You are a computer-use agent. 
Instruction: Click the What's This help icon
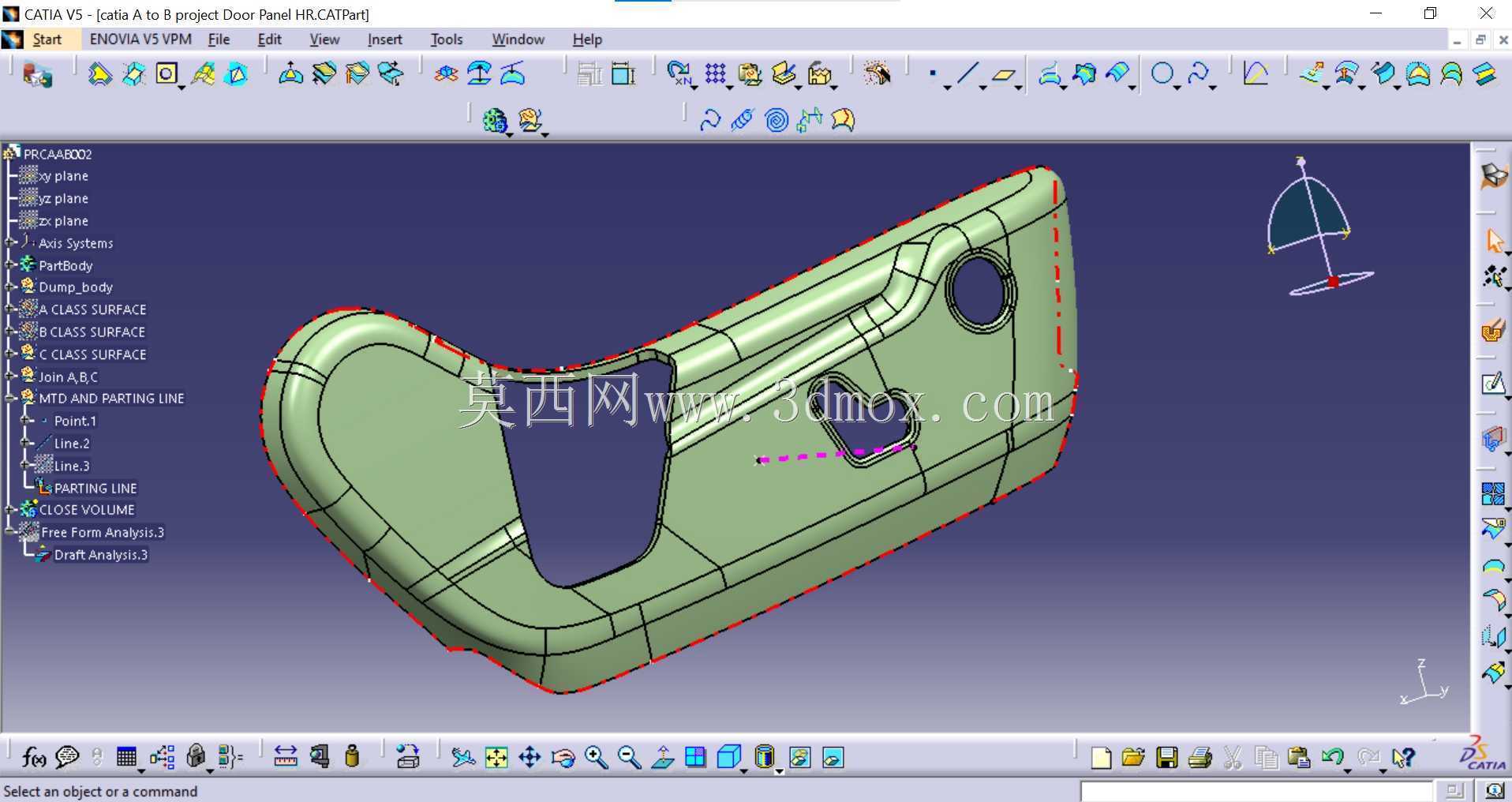pyautogui.click(x=1402, y=758)
